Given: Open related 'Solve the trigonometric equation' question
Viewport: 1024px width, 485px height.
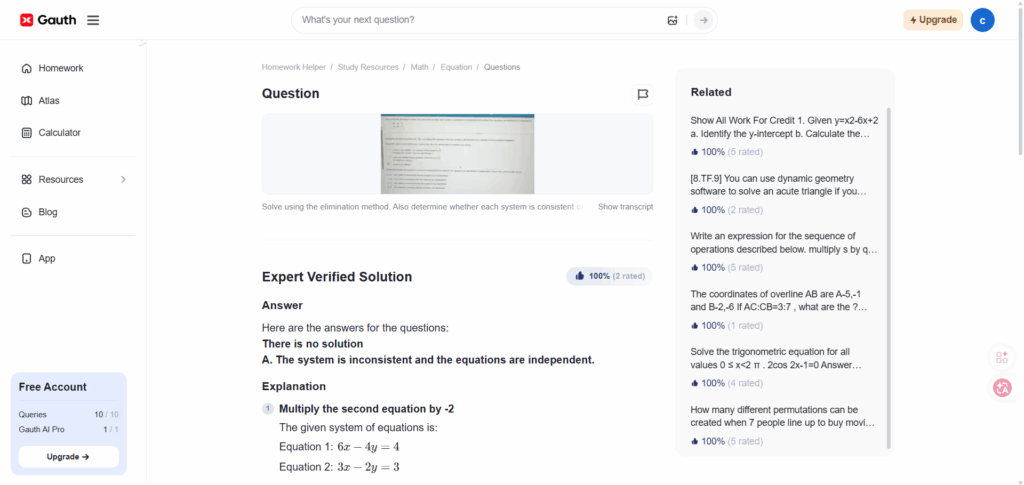Looking at the screenshot, I should point(776,358).
